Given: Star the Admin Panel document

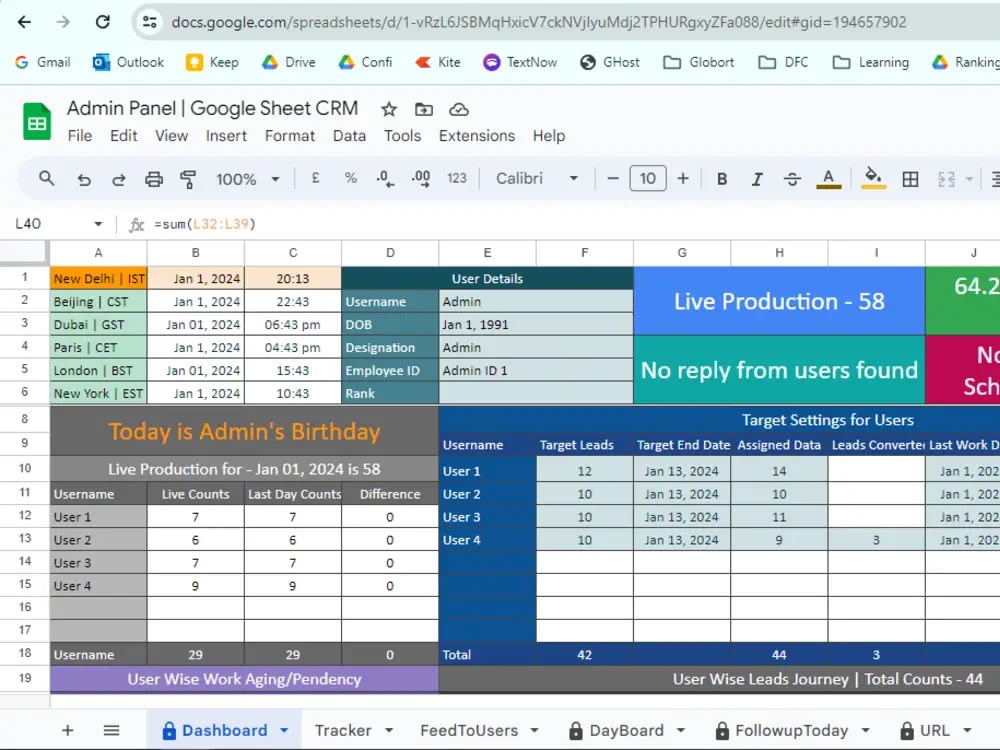Looking at the screenshot, I should coord(389,110).
